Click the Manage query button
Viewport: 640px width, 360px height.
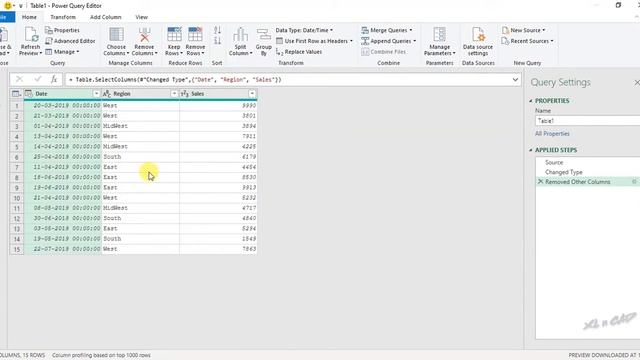click(x=62, y=52)
